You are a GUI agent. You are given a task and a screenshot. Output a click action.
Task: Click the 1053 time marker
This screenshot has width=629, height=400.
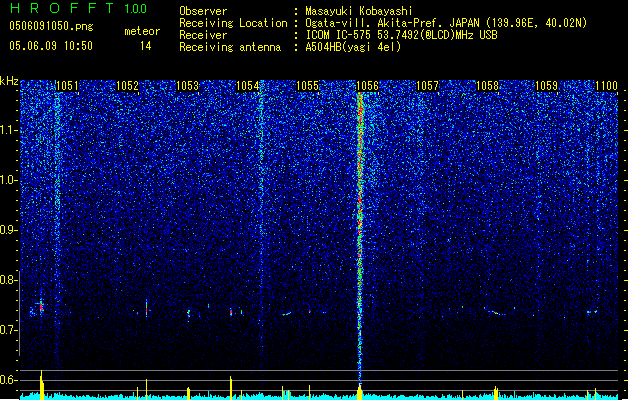click(x=187, y=85)
